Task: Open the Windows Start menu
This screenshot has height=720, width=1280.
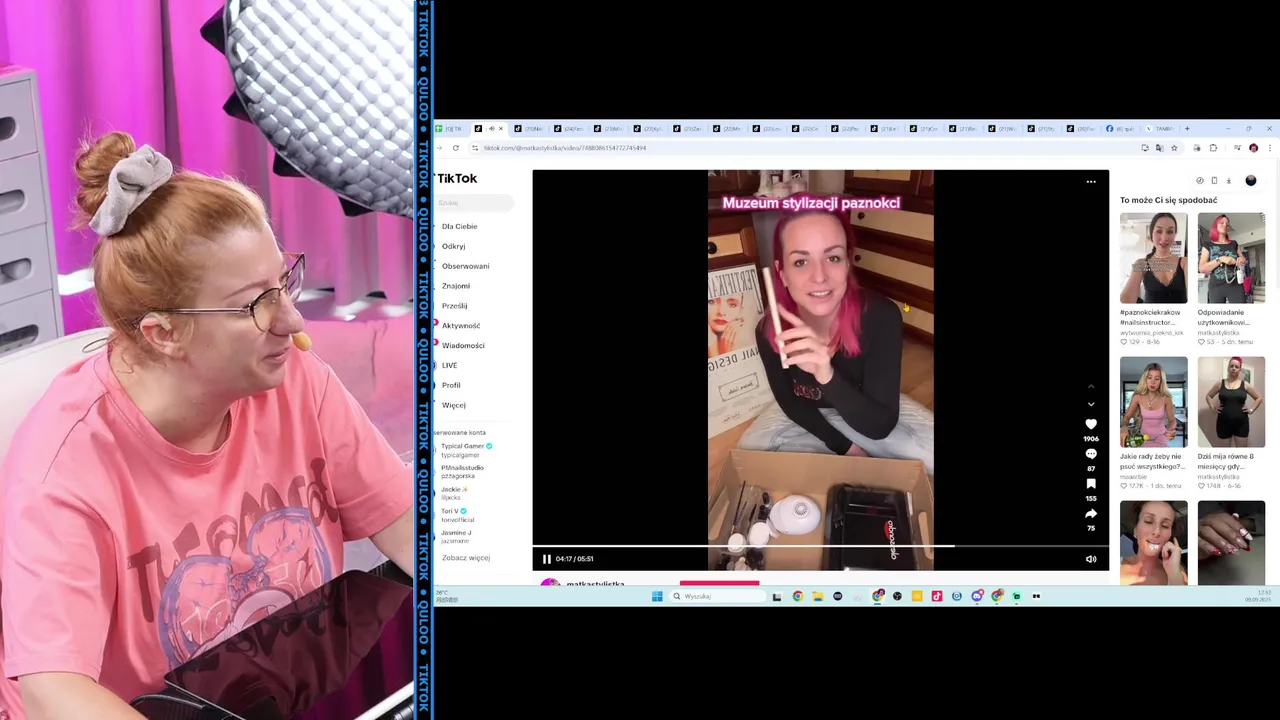Action: (x=657, y=596)
